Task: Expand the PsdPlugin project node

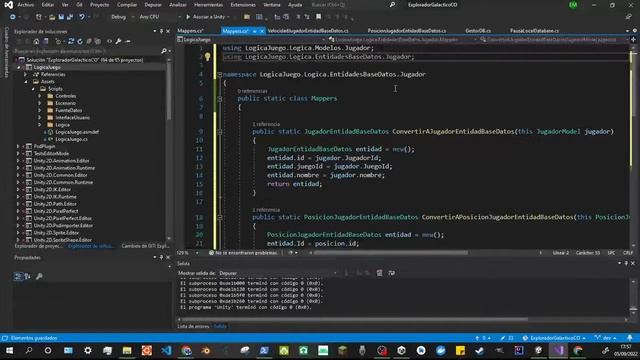Action: (x=18, y=146)
